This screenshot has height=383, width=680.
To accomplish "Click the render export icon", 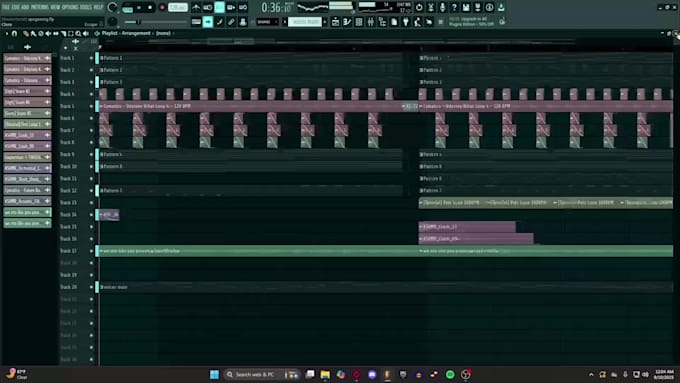I will click(477, 7).
